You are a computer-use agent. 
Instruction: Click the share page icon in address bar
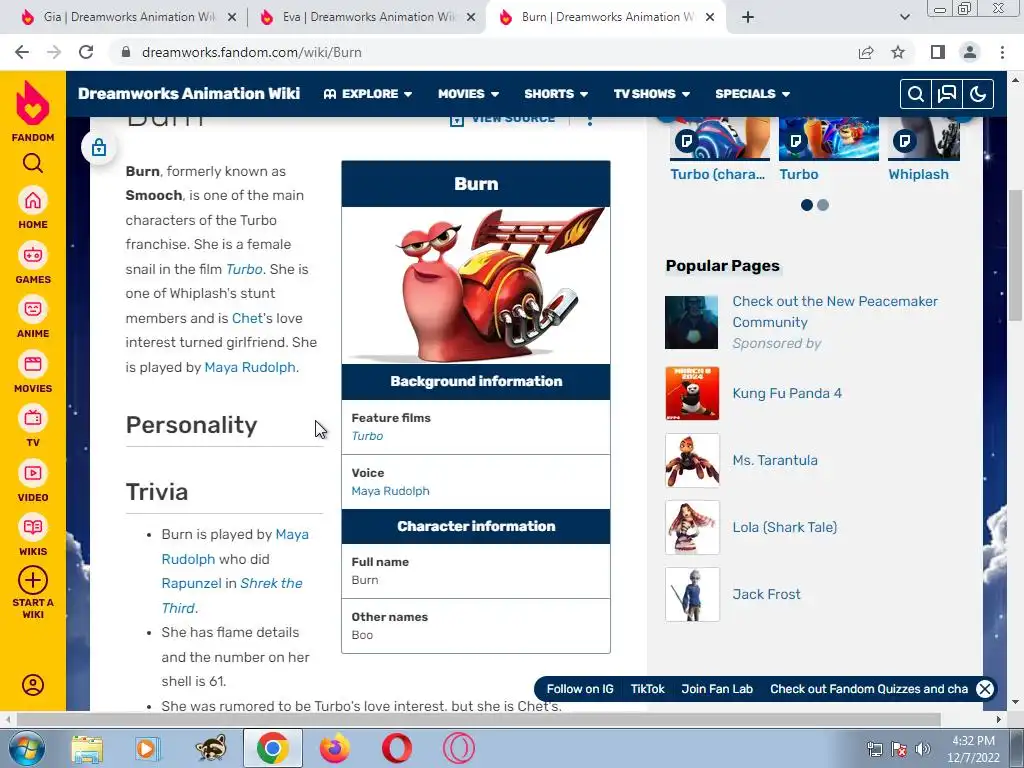(x=866, y=52)
